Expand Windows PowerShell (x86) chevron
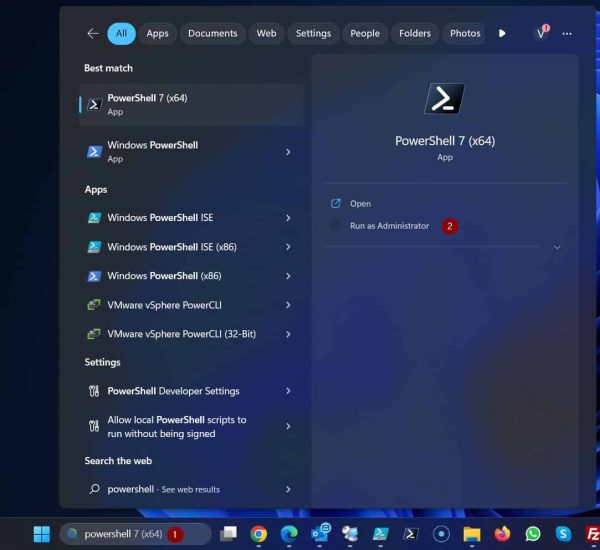 pos(288,276)
